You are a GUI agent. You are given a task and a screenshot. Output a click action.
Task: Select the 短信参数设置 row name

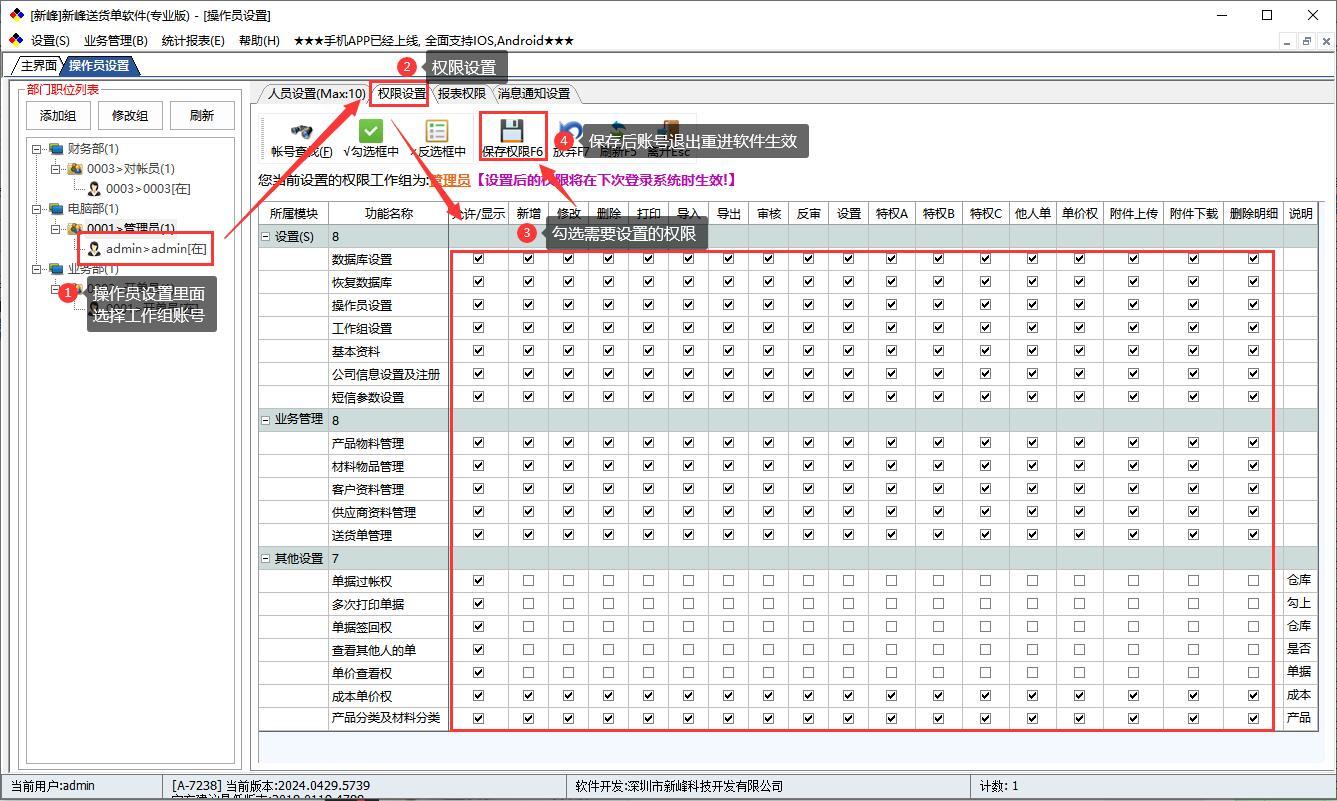(x=368, y=397)
